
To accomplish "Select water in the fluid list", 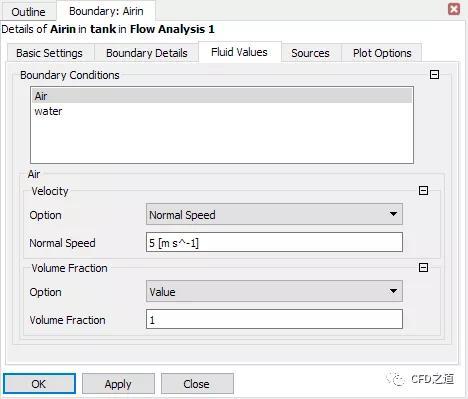I will coord(222,111).
